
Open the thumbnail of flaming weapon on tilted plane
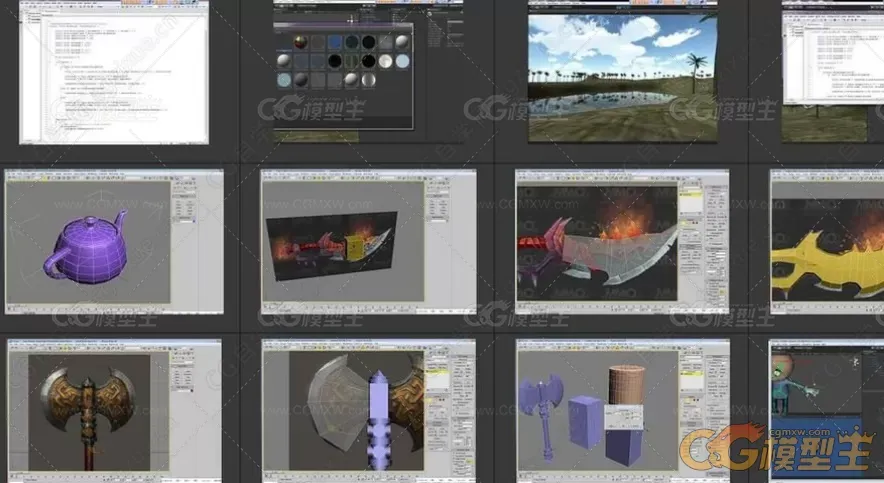click(368, 242)
